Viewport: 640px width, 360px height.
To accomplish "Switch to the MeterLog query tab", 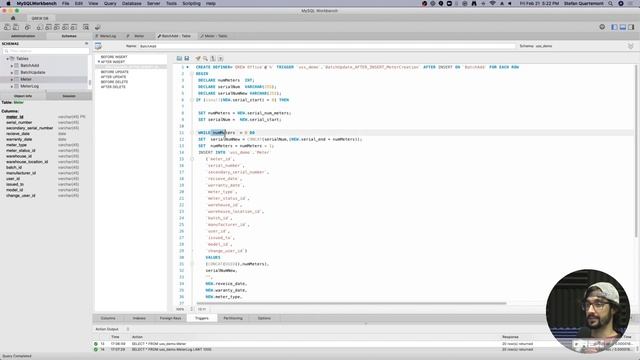I will click(x=107, y=36).
